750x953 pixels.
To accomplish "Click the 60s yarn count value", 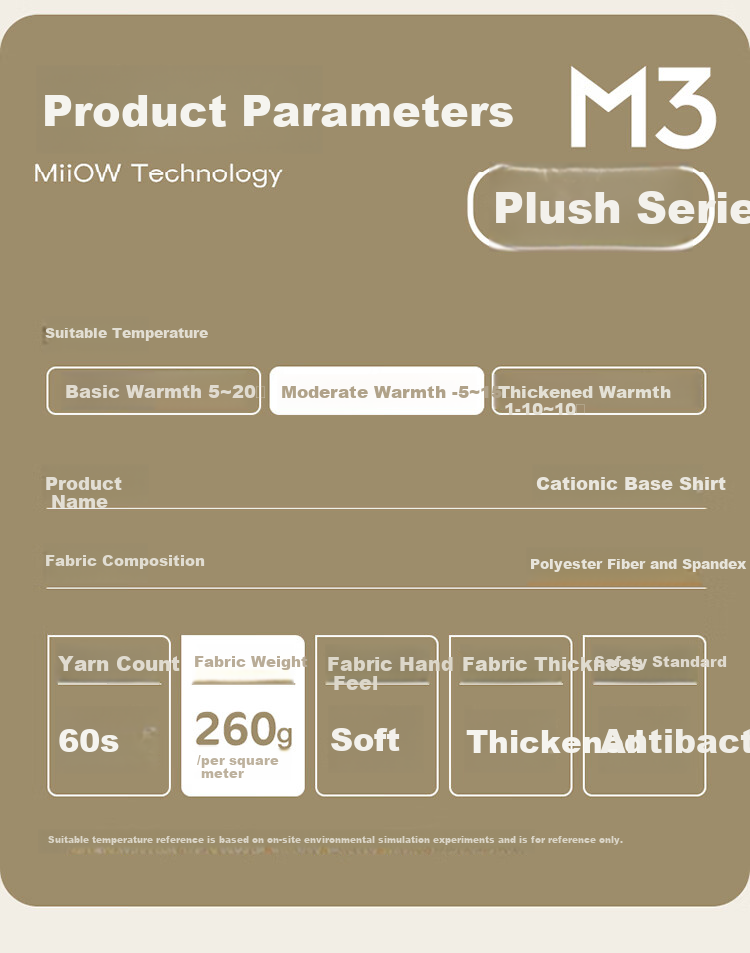I will click(x=89, y=741).
